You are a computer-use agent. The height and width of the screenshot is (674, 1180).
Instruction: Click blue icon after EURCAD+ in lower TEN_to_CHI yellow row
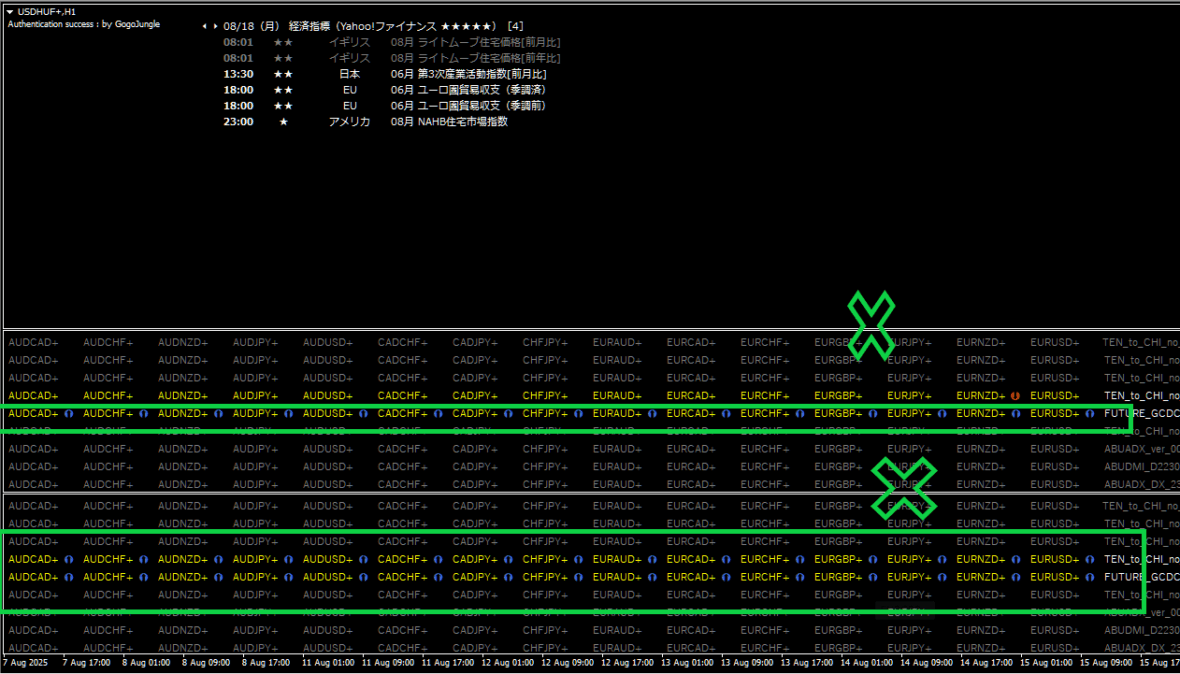point(725,559)
